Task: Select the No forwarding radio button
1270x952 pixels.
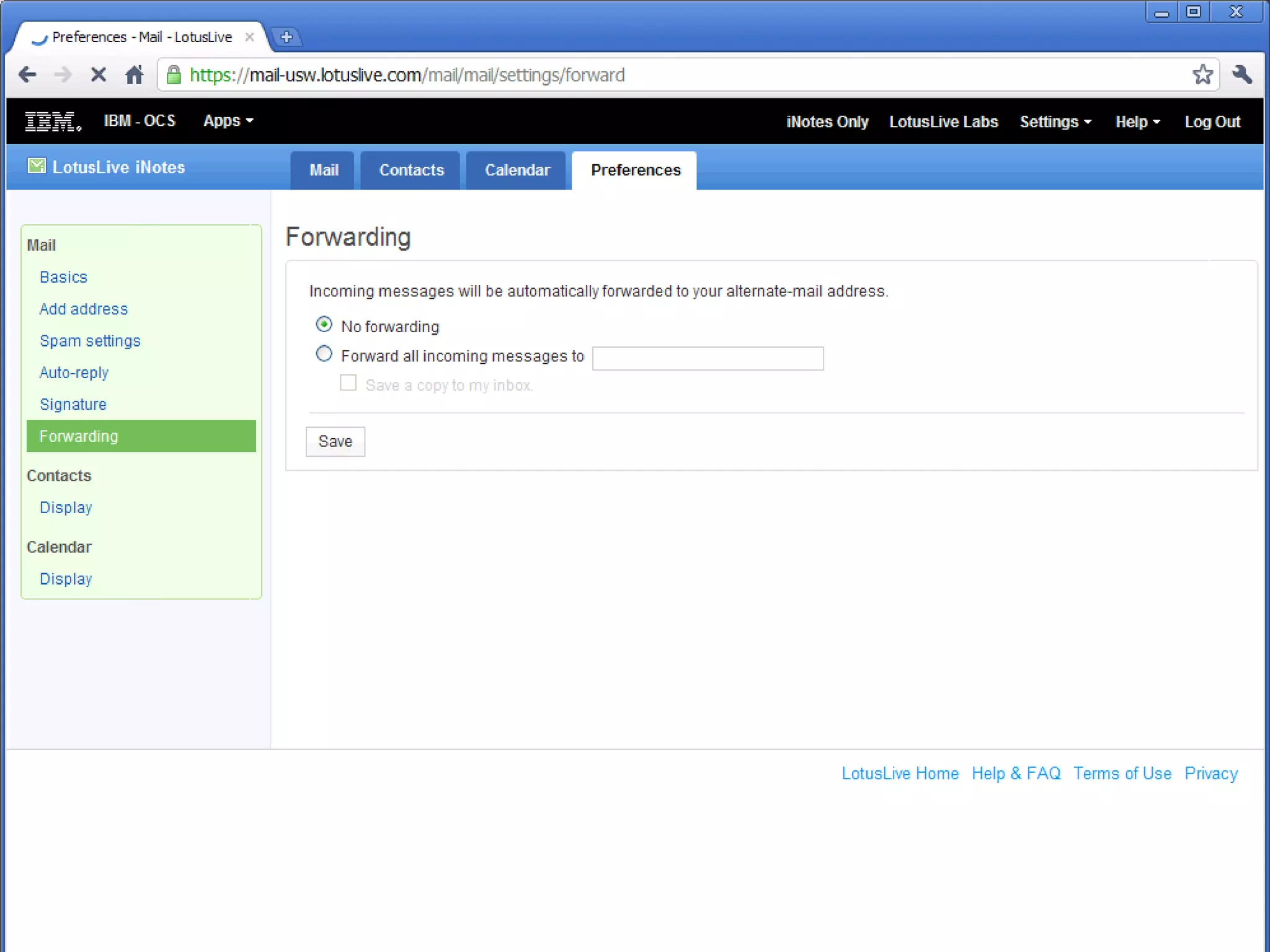Action: point(324,325)
